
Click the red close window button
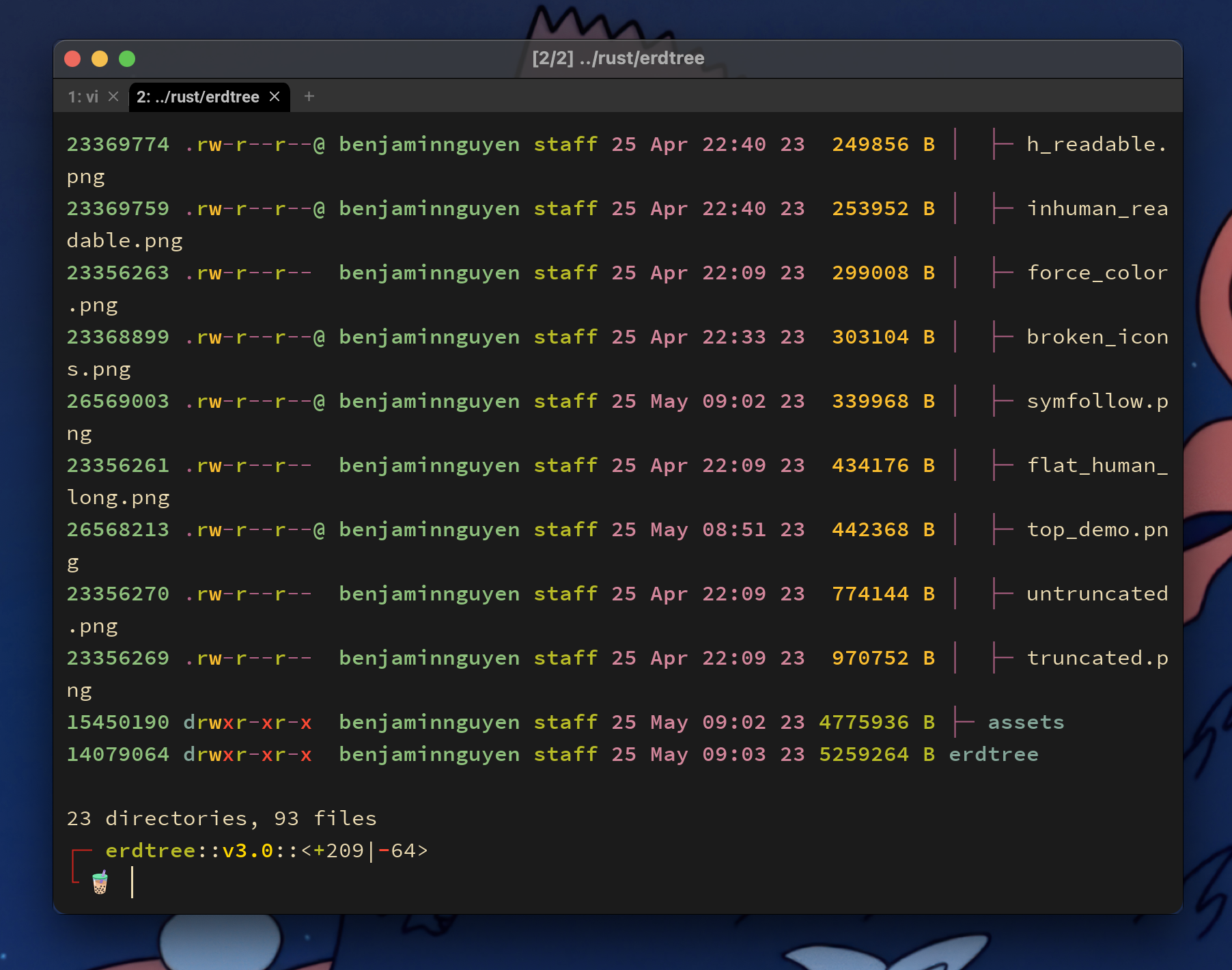[x=72, y=59]
